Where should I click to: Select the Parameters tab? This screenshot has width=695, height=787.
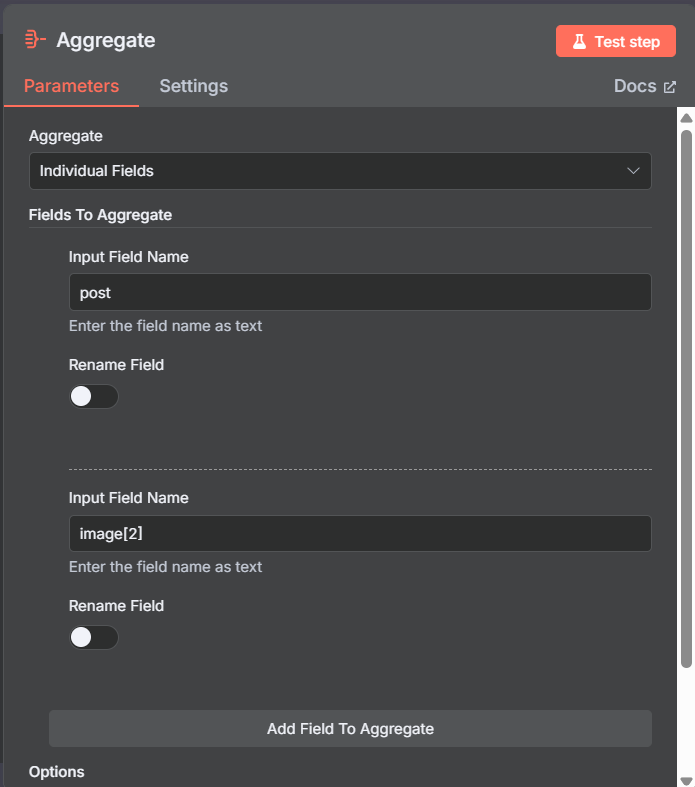[x=71, y=86]
